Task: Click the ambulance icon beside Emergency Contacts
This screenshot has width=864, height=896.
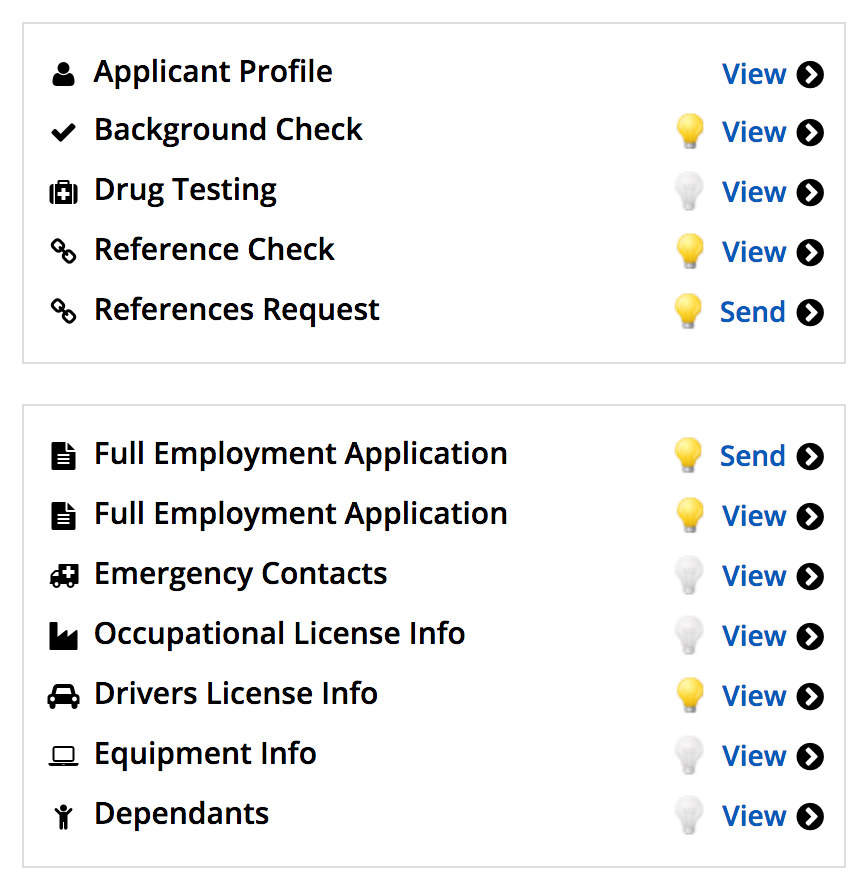Action: 64,576
